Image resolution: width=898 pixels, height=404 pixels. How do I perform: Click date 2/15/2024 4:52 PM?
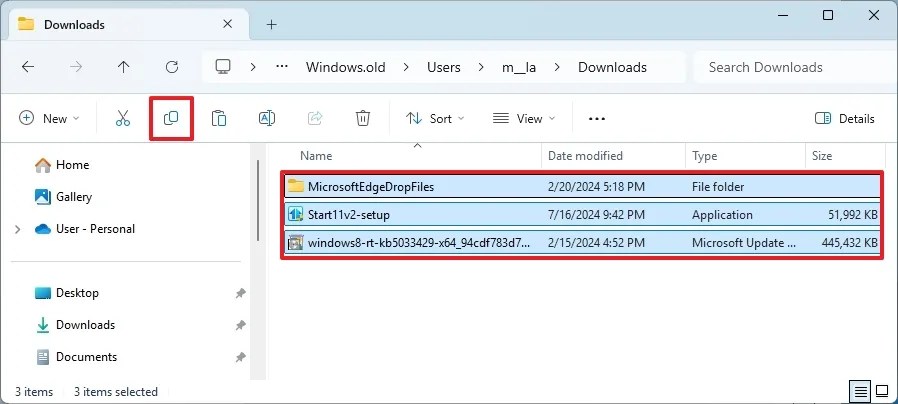[x=596, y=243]
